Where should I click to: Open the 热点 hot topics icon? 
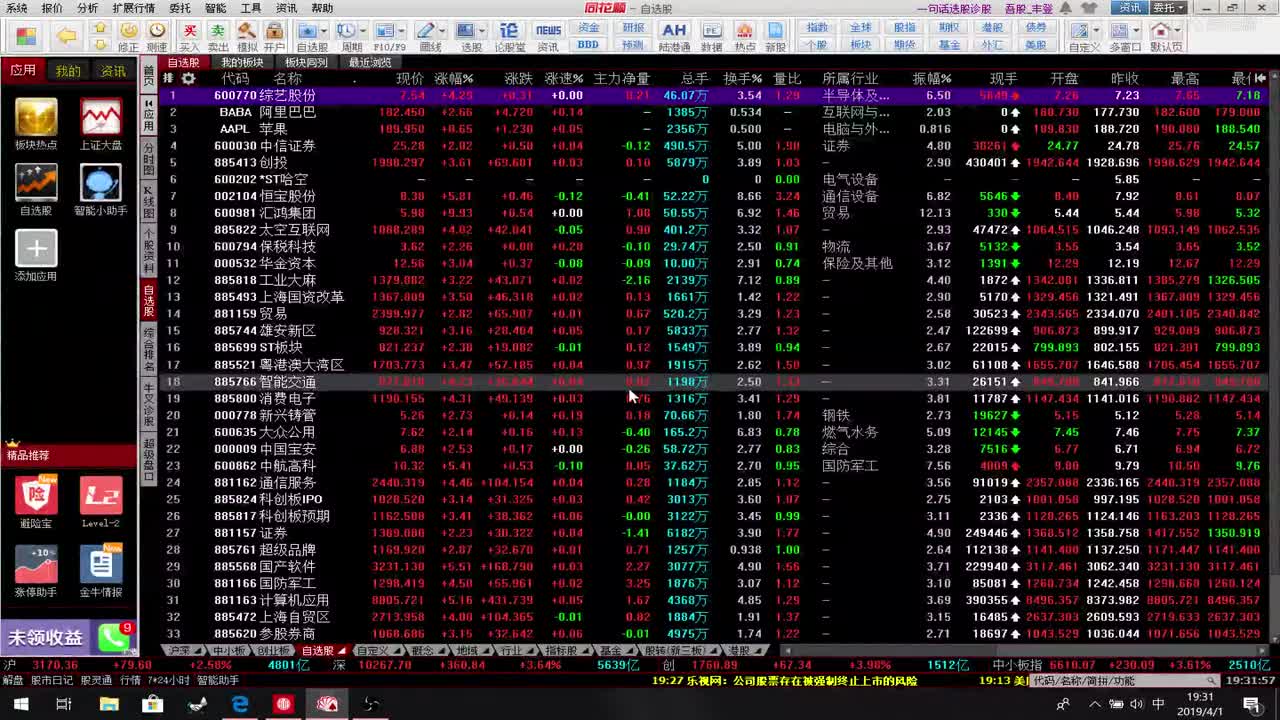[x=745, y=36]
